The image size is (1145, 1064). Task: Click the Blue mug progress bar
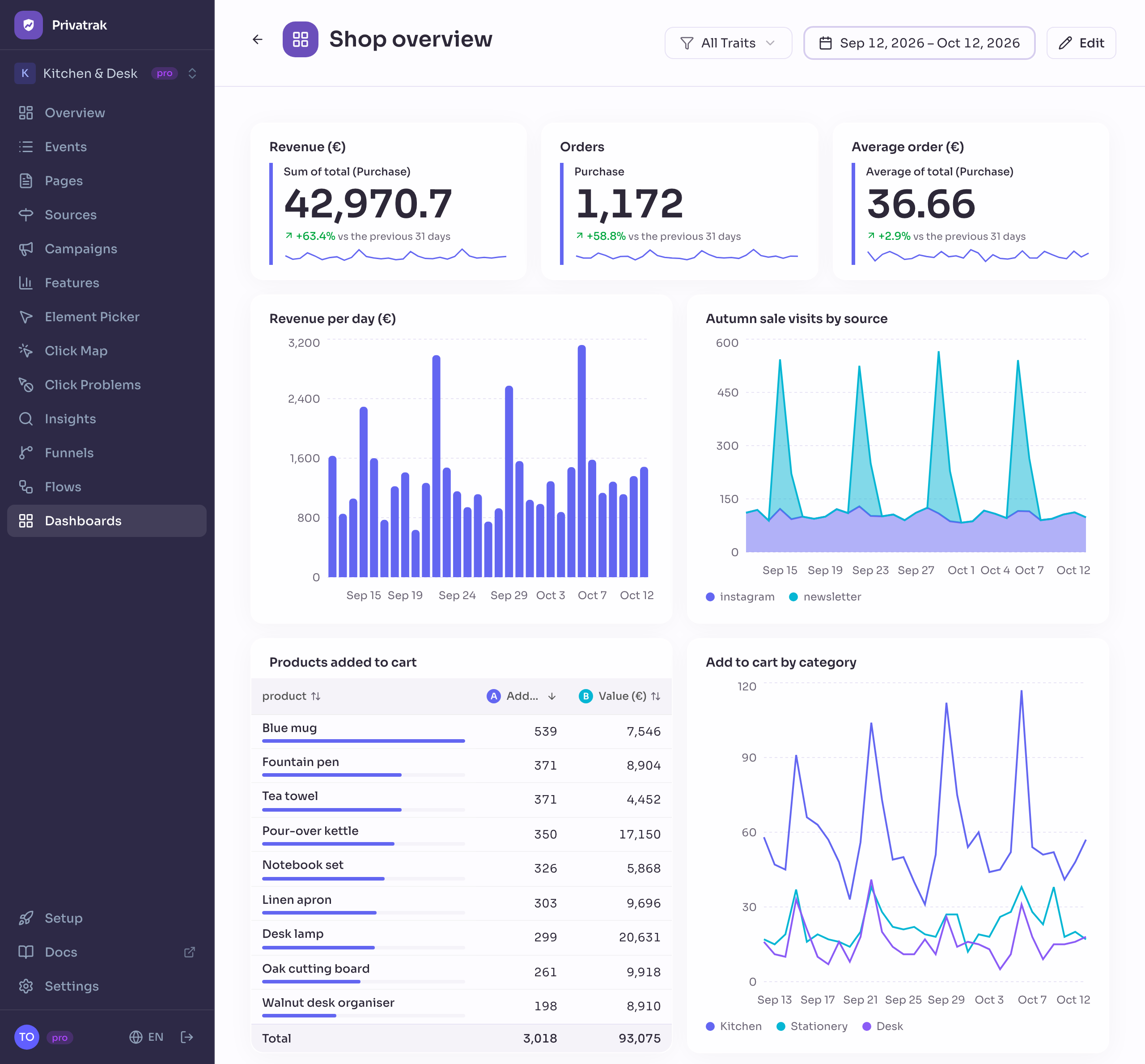tap(363, 741)
